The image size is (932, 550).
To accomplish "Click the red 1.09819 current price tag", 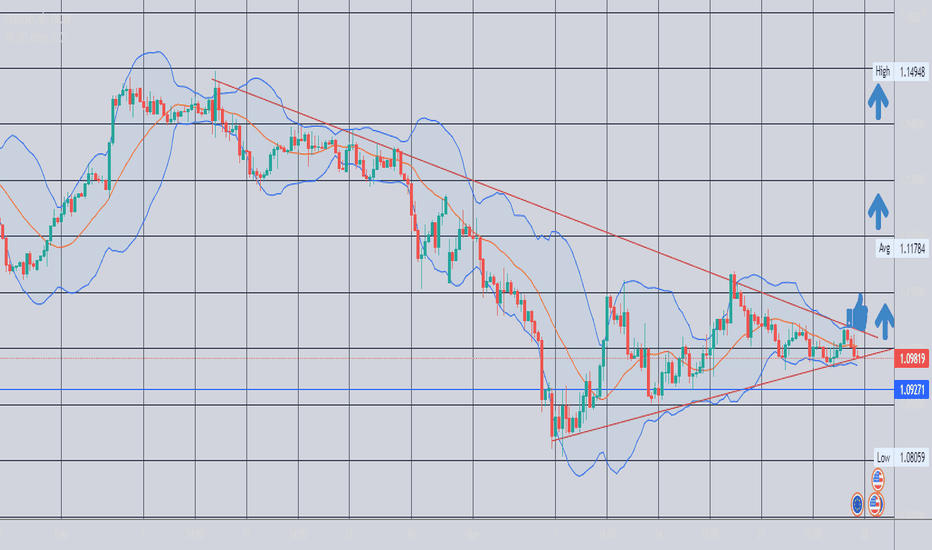I will click(x=912, y=359).
